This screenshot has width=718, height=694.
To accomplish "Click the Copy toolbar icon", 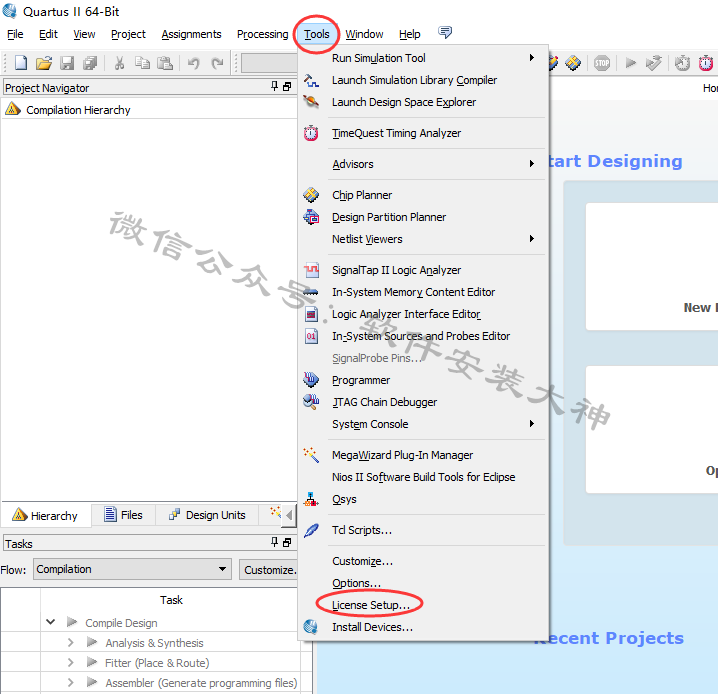I will pyautogui.click(x=142, y=63).
